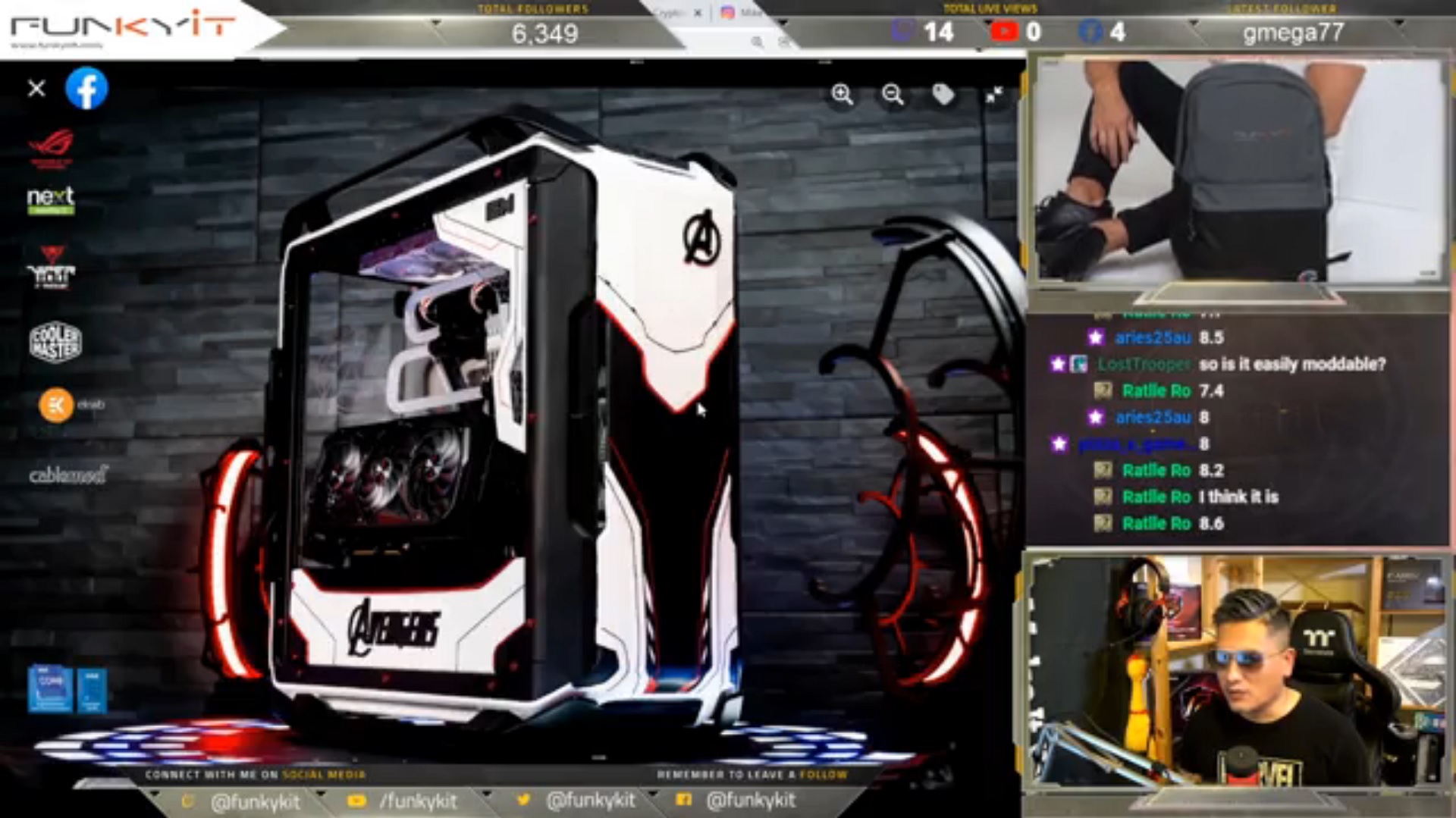Zoom in on the photo with the magnifier plus
This screenshot has width=1456, height=818.
(842, 95)
